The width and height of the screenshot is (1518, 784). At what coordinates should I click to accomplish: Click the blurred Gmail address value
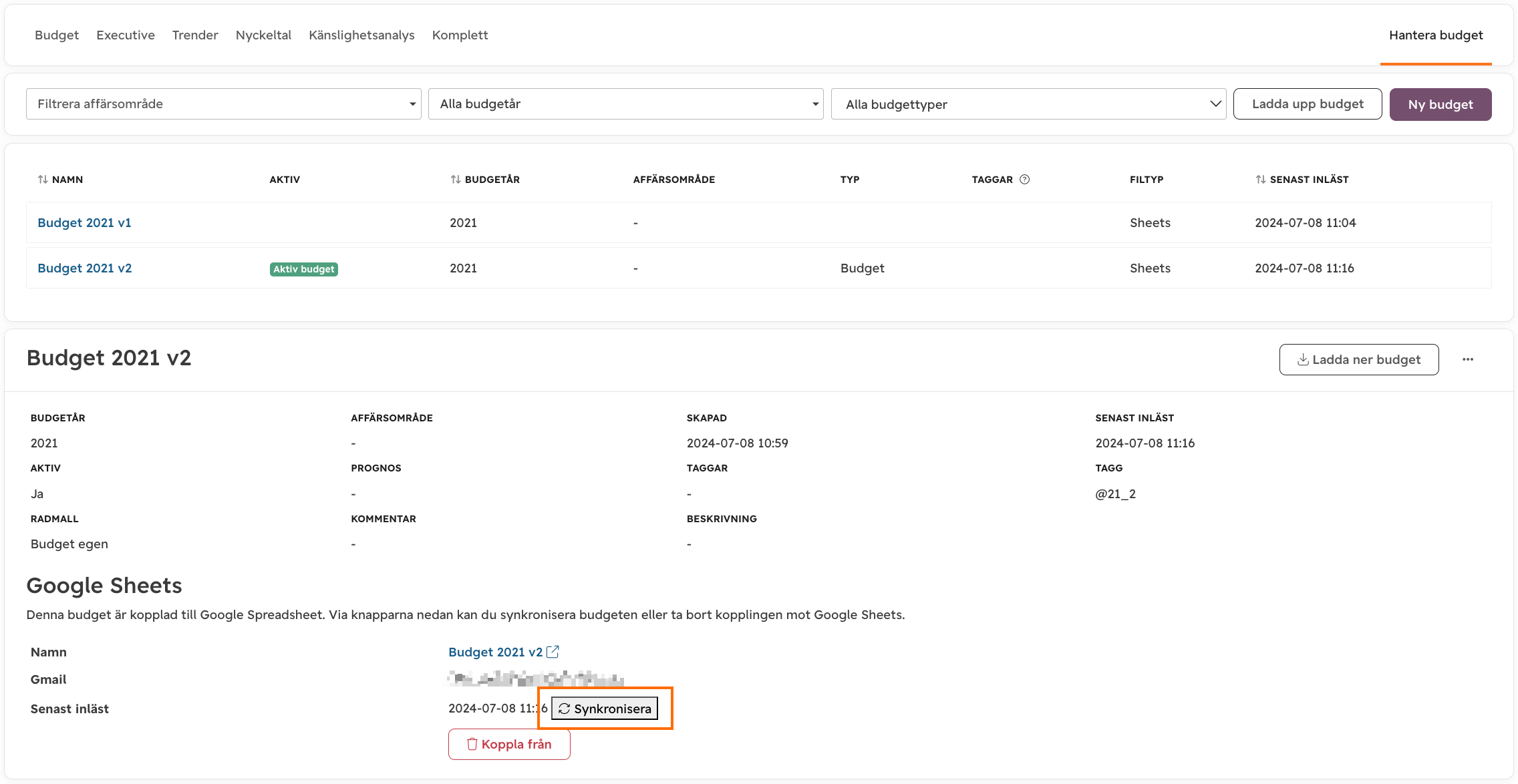point(536,679)
